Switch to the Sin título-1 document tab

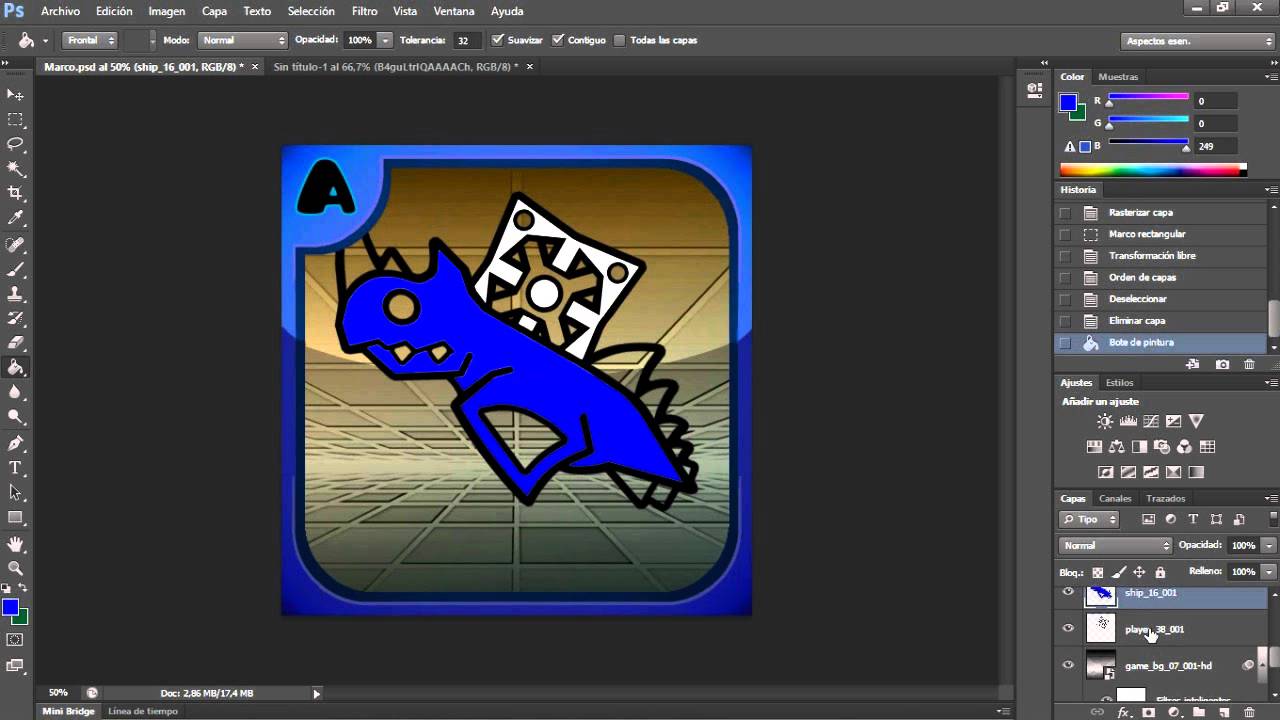[396, 67]
